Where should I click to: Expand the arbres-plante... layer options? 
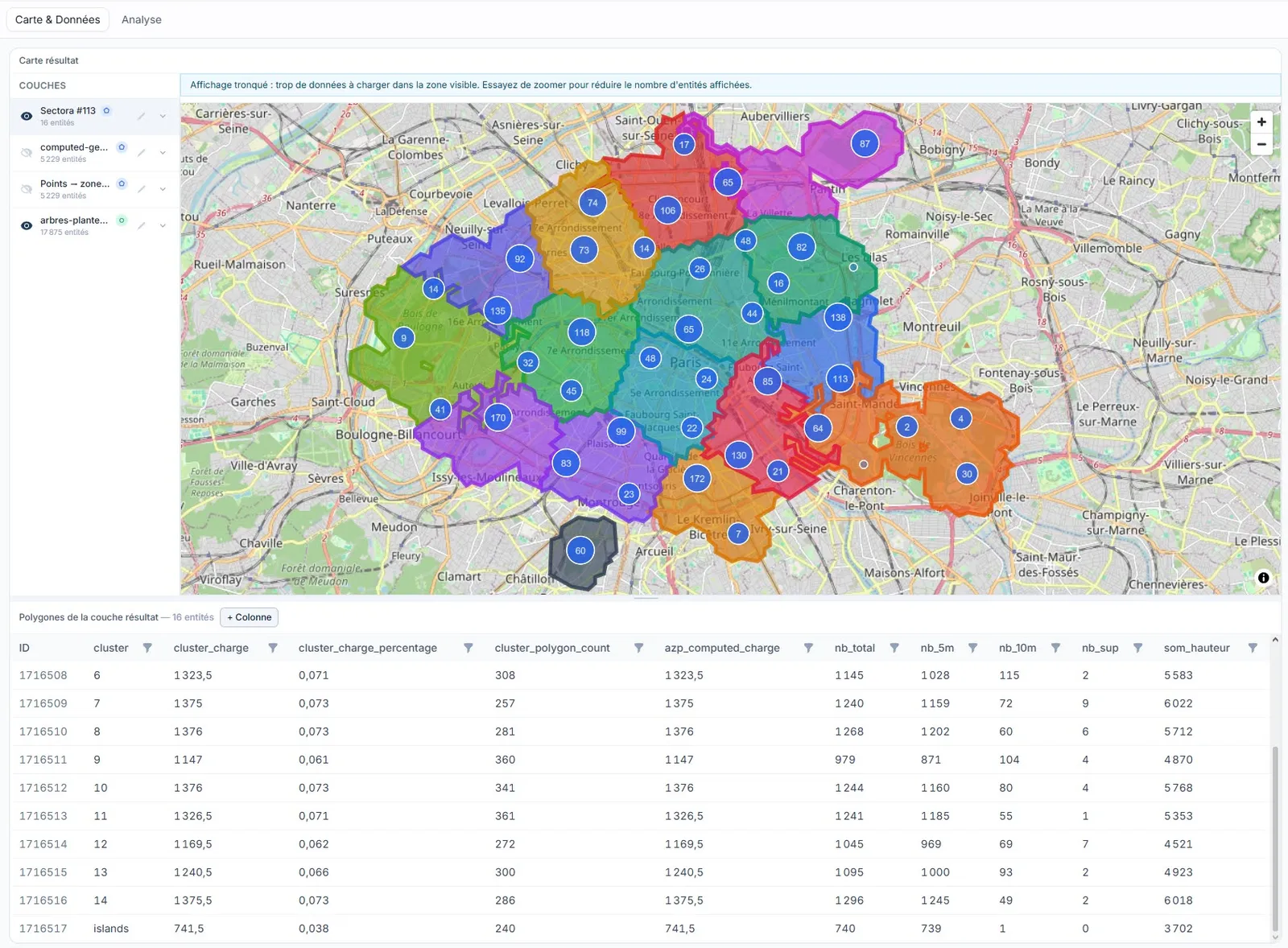pos(163,225)
